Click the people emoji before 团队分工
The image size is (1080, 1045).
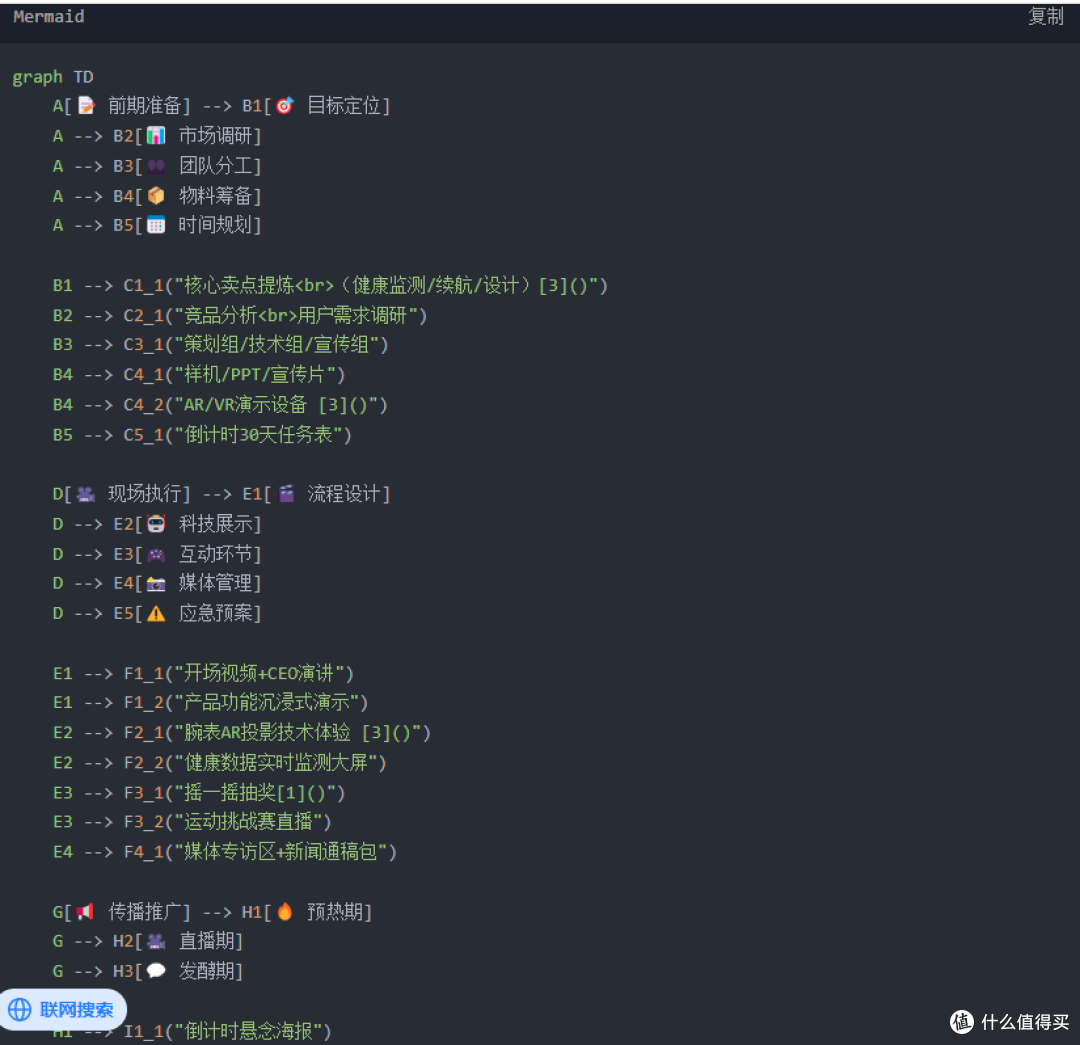tap(156, 166)
